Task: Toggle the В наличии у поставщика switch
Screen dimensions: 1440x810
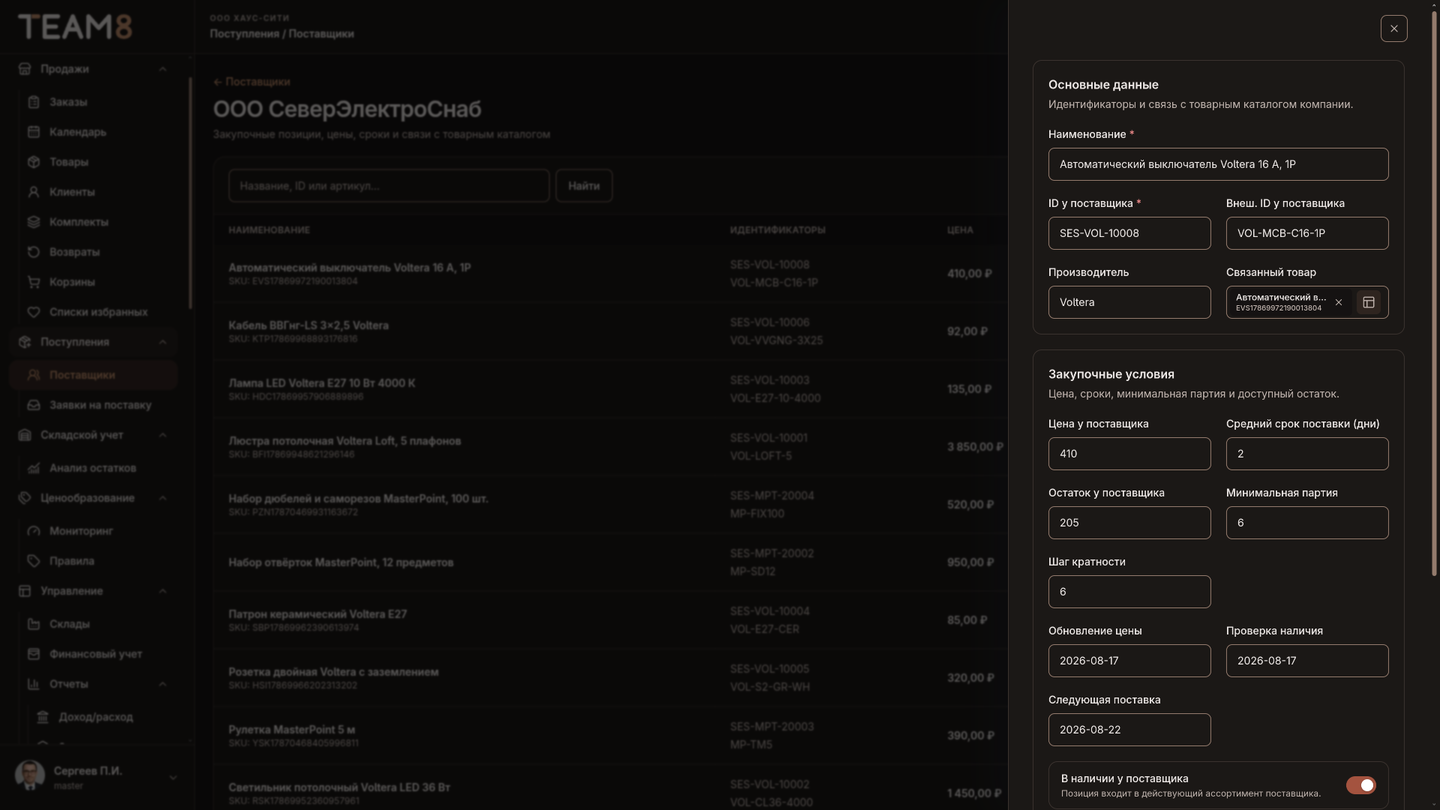Action: click(1361, 785)
